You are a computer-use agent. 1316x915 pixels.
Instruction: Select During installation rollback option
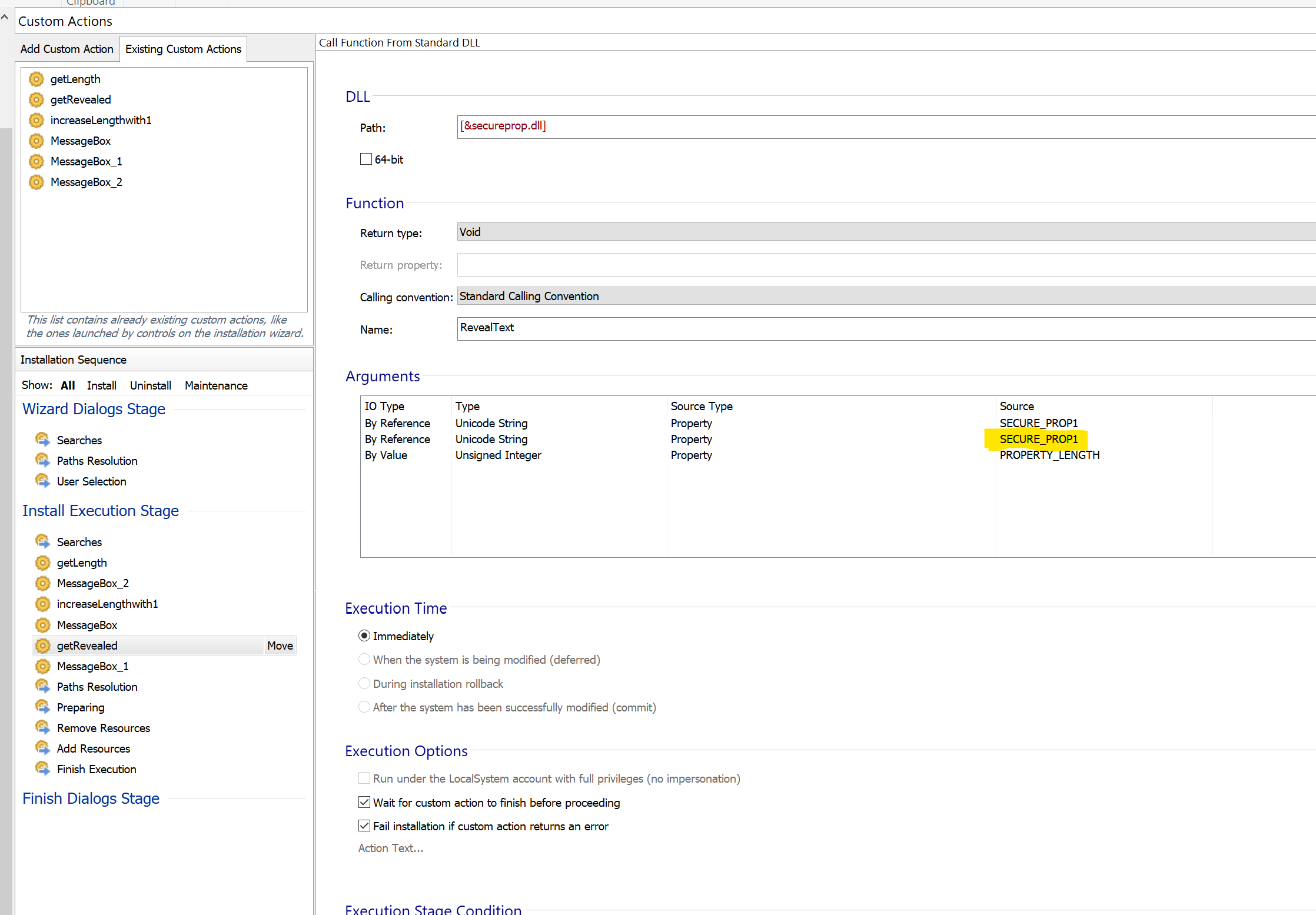pyautogui.click(x=364, y=683)
